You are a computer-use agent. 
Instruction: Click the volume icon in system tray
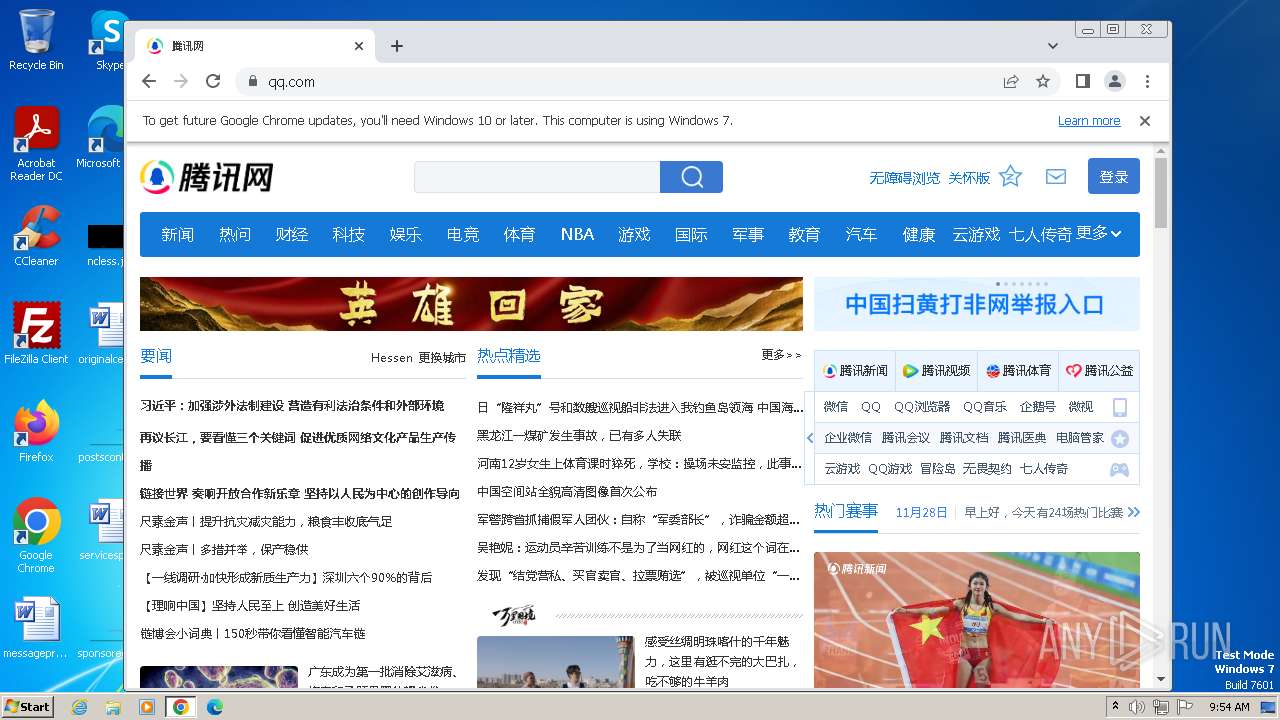coord(1137,707)
